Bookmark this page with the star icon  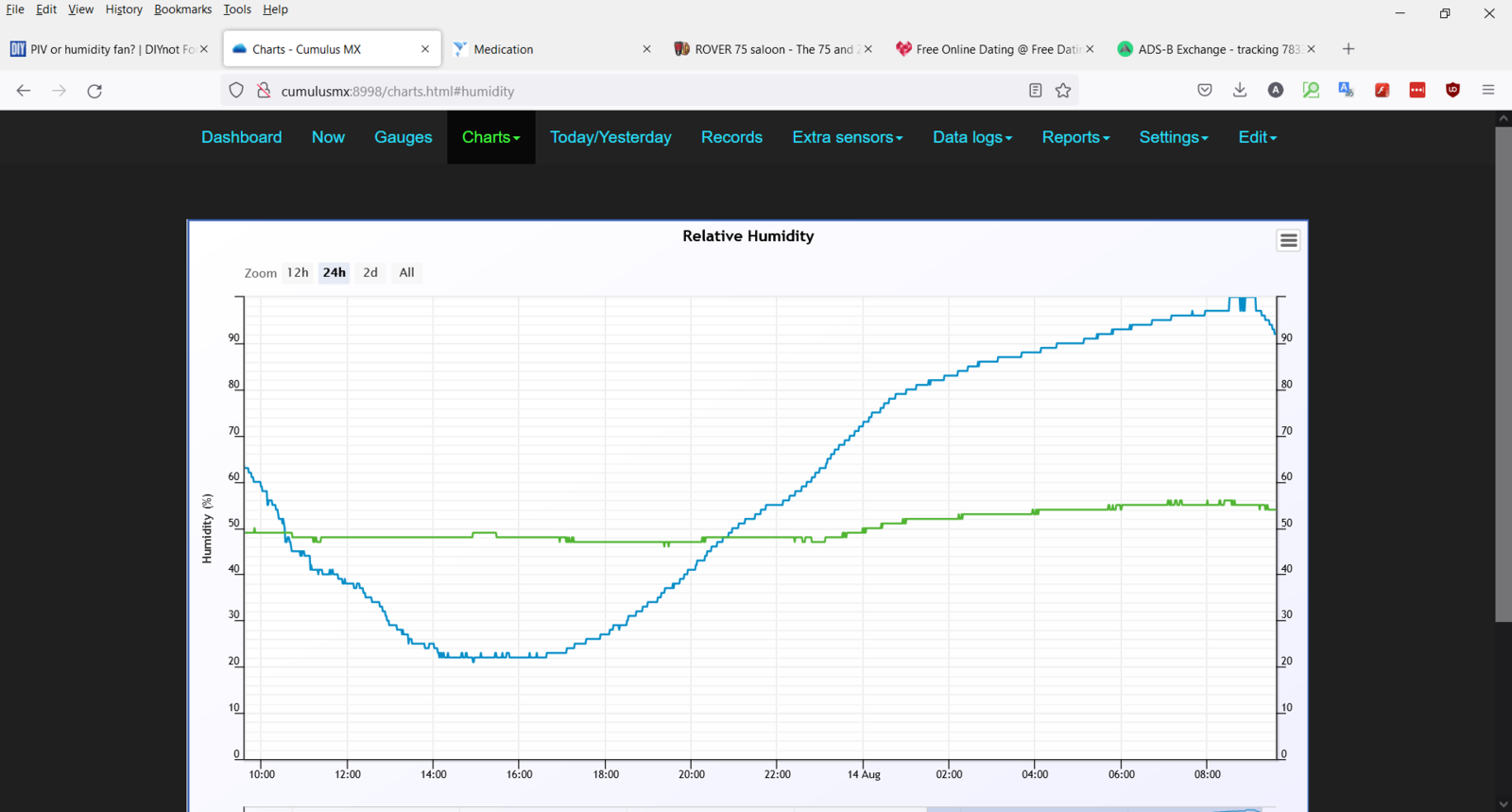pyautogui.click(x=1063, y=91)
